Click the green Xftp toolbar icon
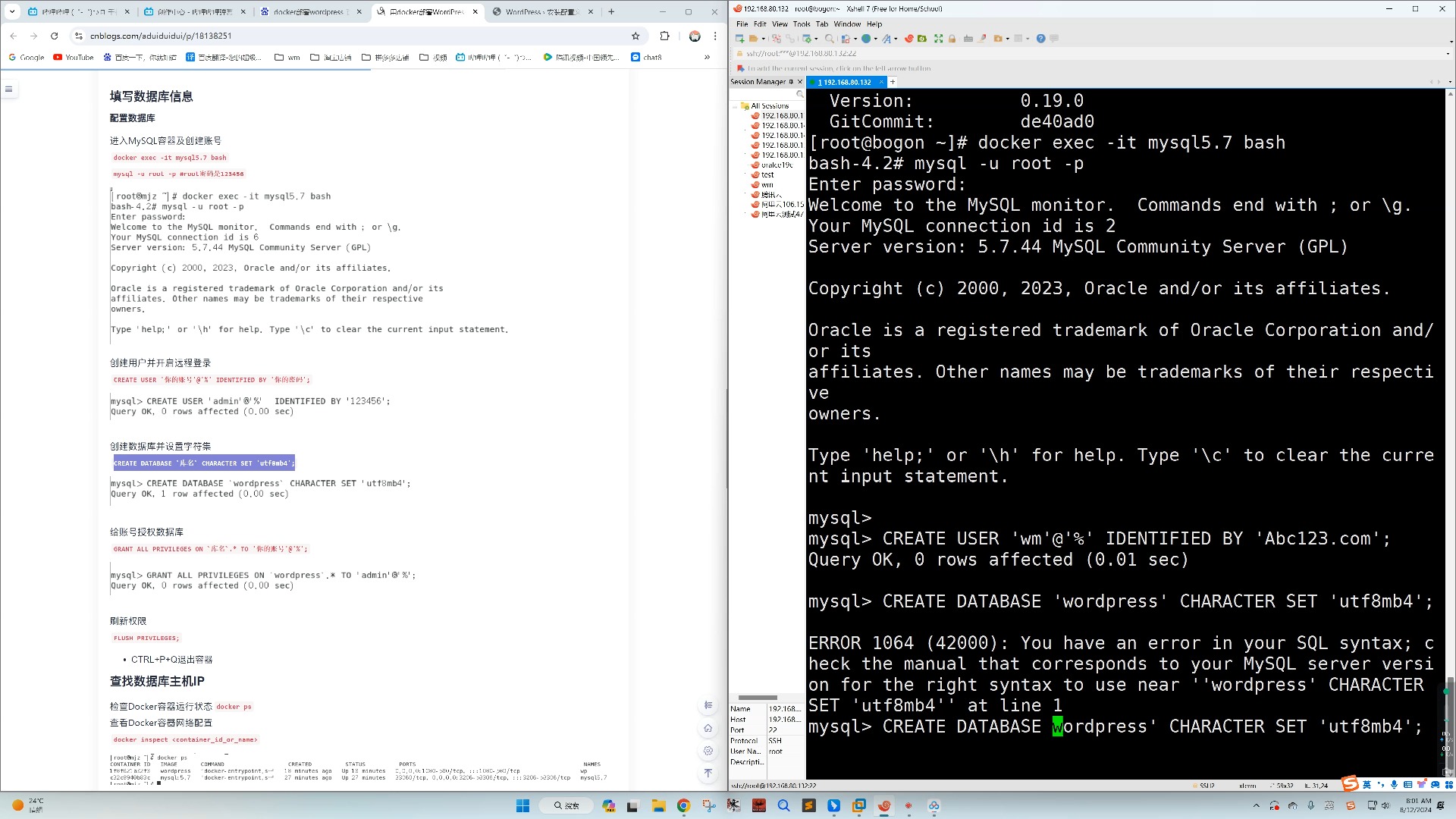The height and width of the screenshot is (819, 1456). pyautogui.click(x=922, y=39)
